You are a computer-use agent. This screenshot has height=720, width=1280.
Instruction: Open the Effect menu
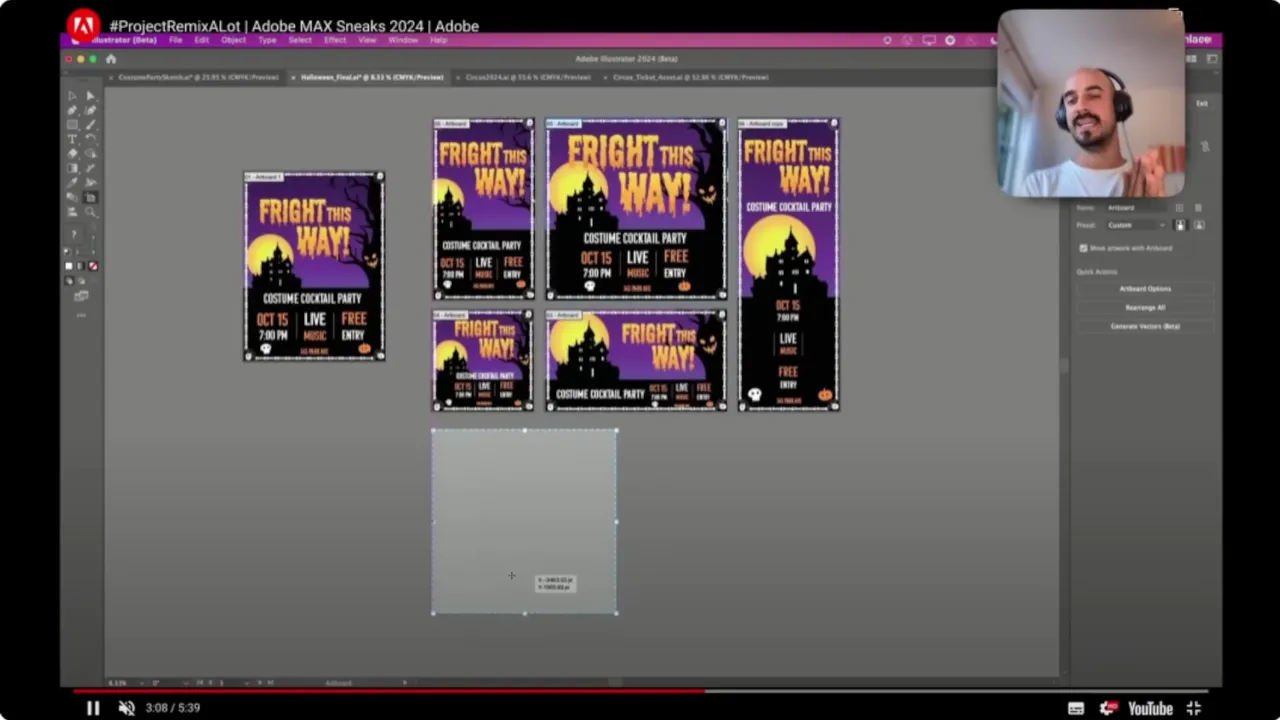335,40
